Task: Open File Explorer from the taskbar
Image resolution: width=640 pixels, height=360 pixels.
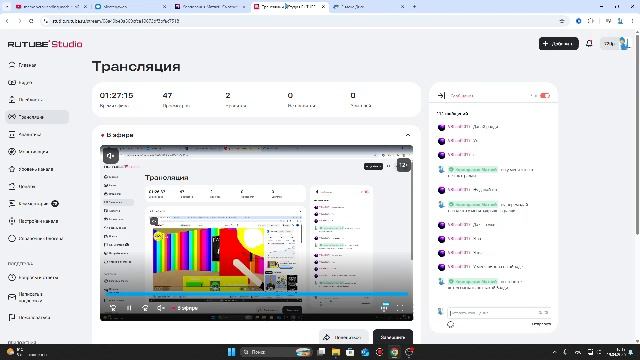Action: tap(336, 352)
